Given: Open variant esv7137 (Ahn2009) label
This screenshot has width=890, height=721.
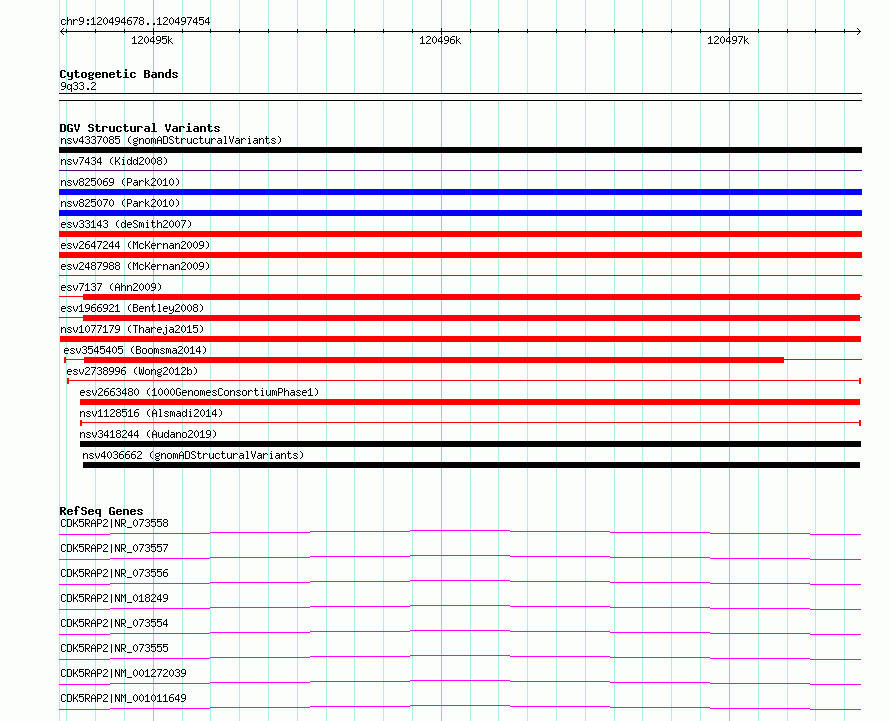Looking at the screenshot, I should (x=111, y=287).
